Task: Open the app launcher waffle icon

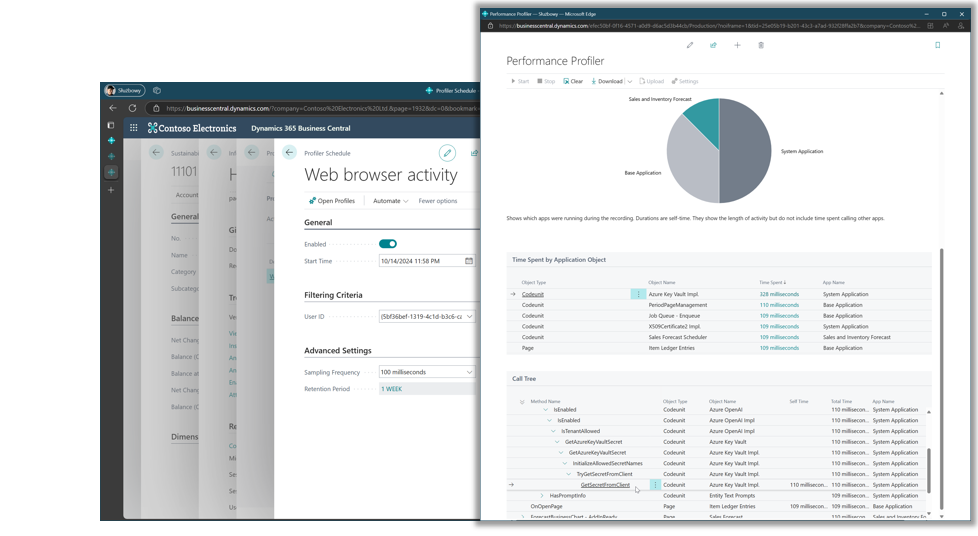Action: coord(133,128)
